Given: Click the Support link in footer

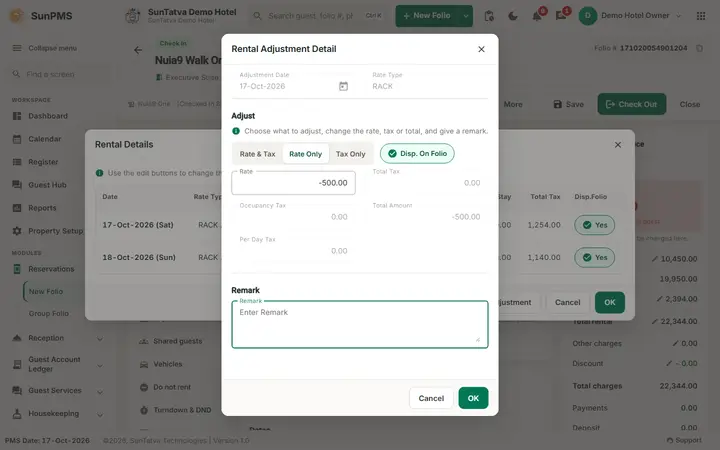Looking at the screenshot, I should (684, 440).
